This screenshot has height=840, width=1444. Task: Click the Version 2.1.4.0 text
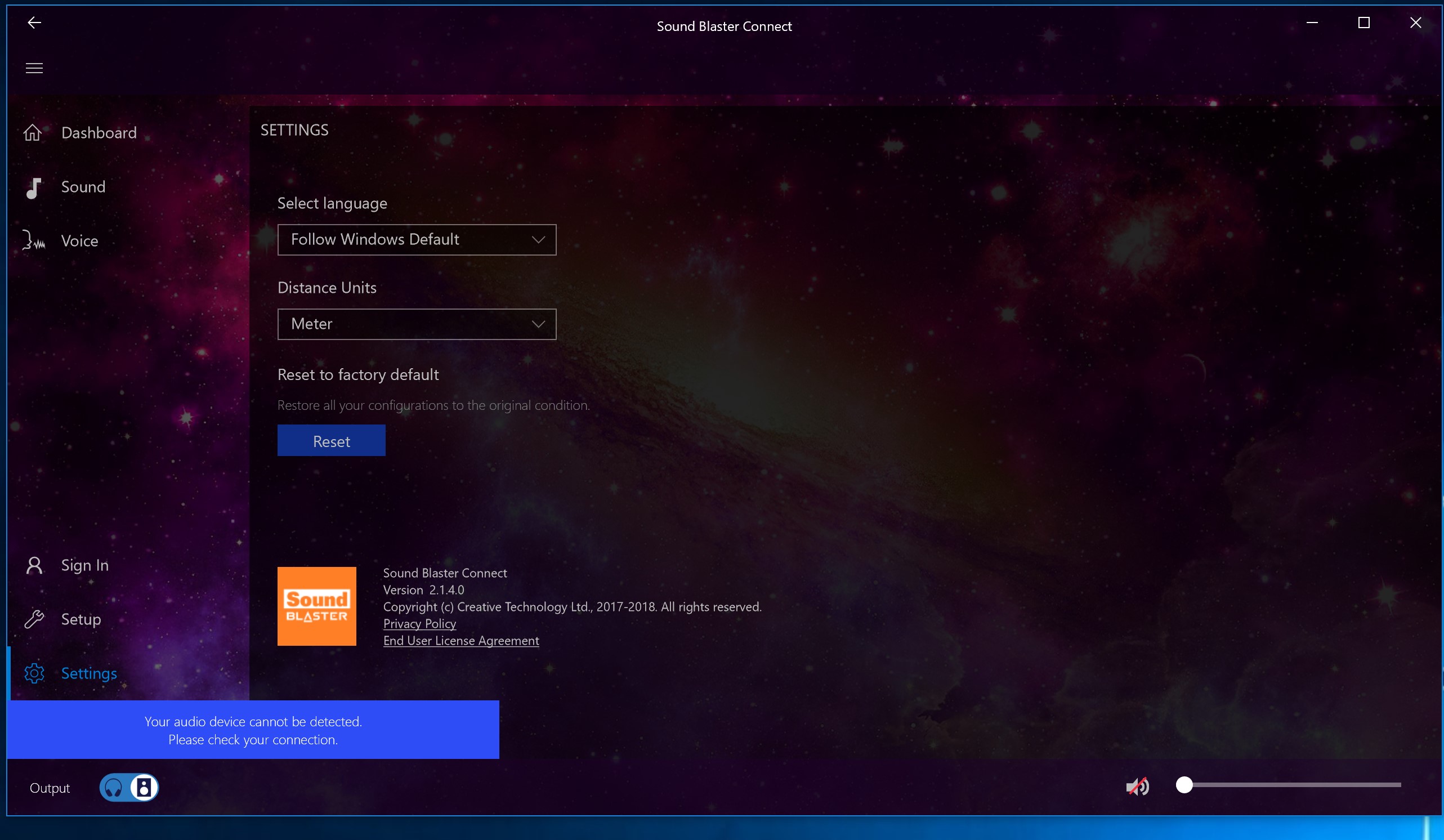coord(423,589)
